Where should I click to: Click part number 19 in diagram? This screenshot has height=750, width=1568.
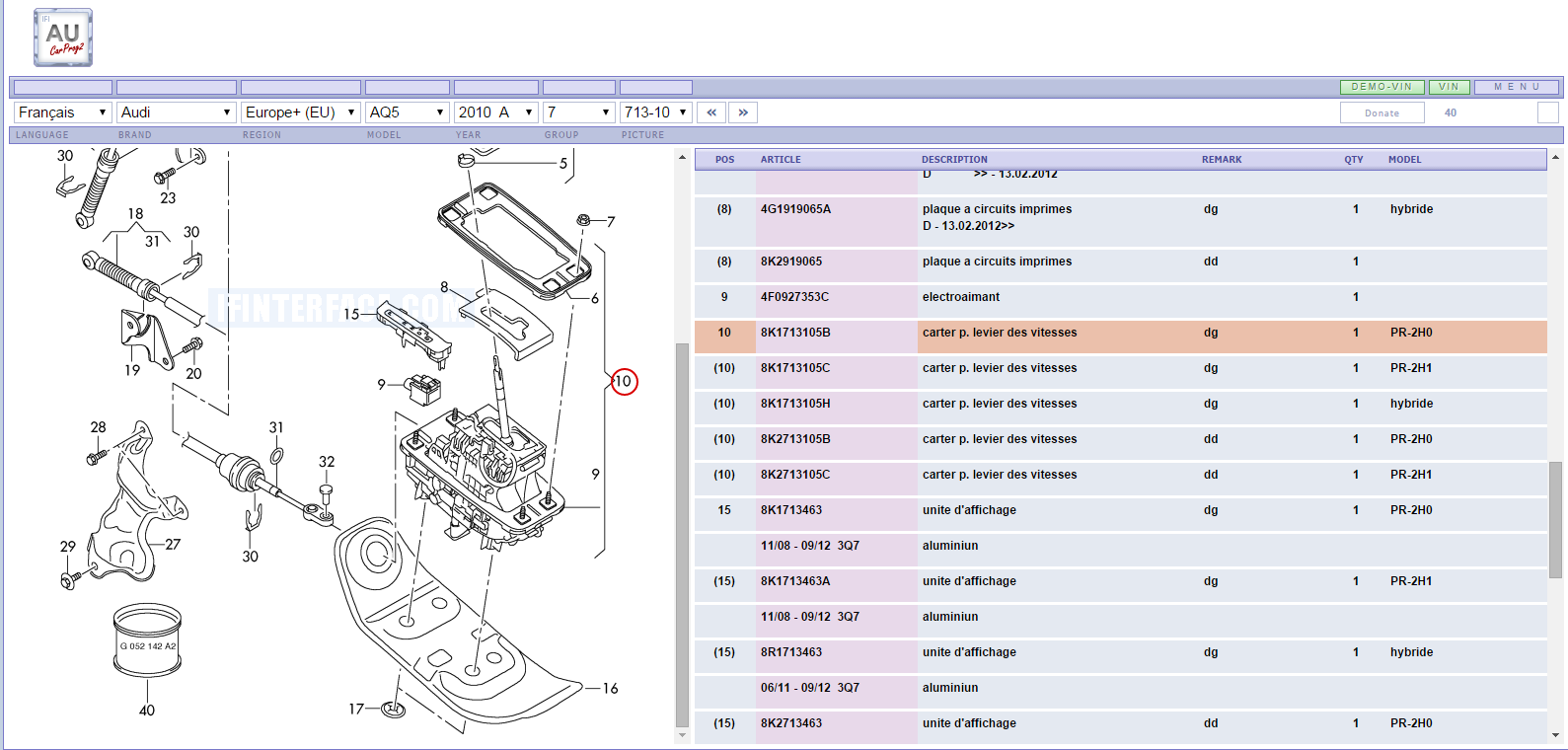tap(132, 370)
